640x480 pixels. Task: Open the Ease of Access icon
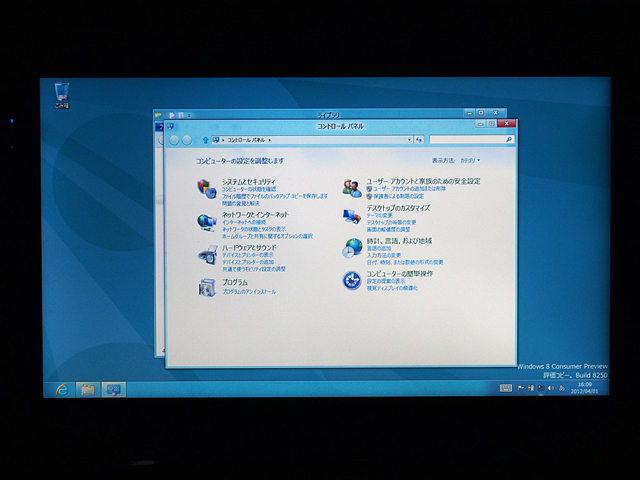(x=351, y=280)
